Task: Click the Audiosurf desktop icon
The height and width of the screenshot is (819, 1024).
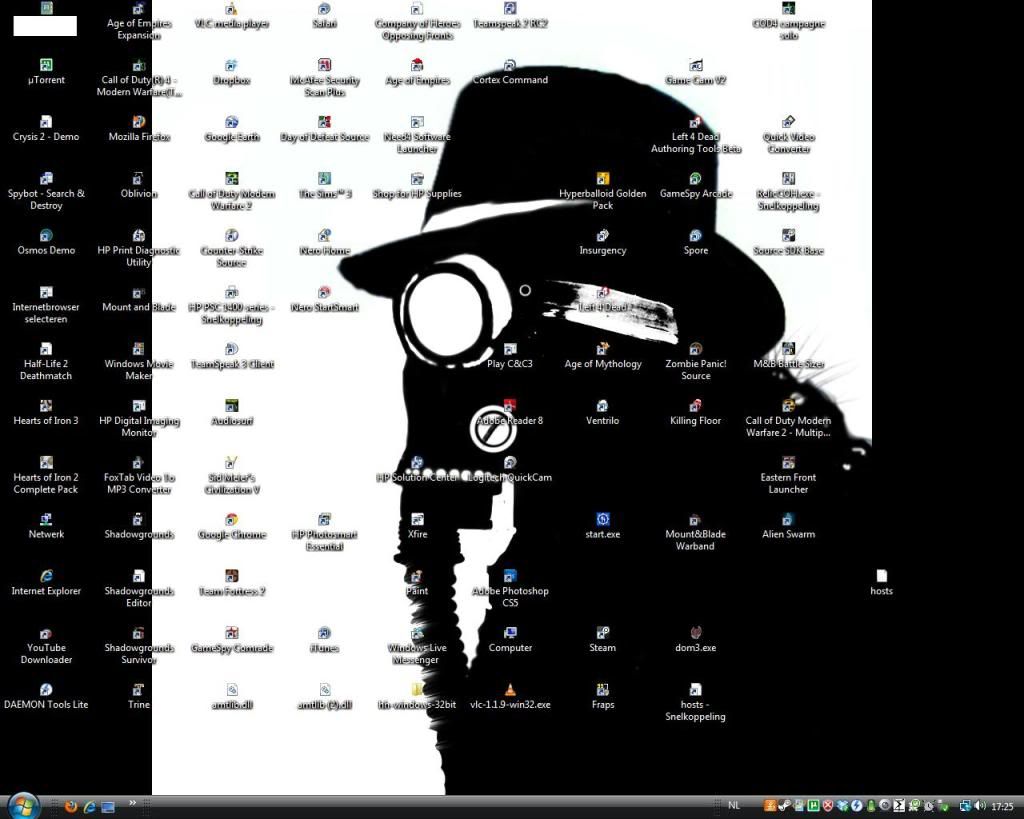Action: [x=231, y=413]
